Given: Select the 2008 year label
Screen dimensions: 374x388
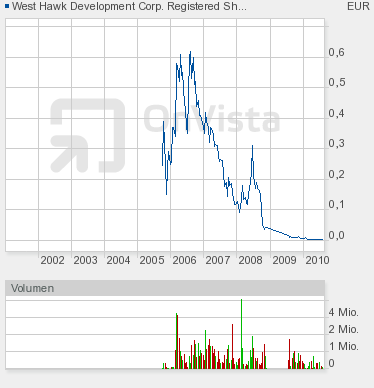Looking at the screenshot, I should [250, 260].
